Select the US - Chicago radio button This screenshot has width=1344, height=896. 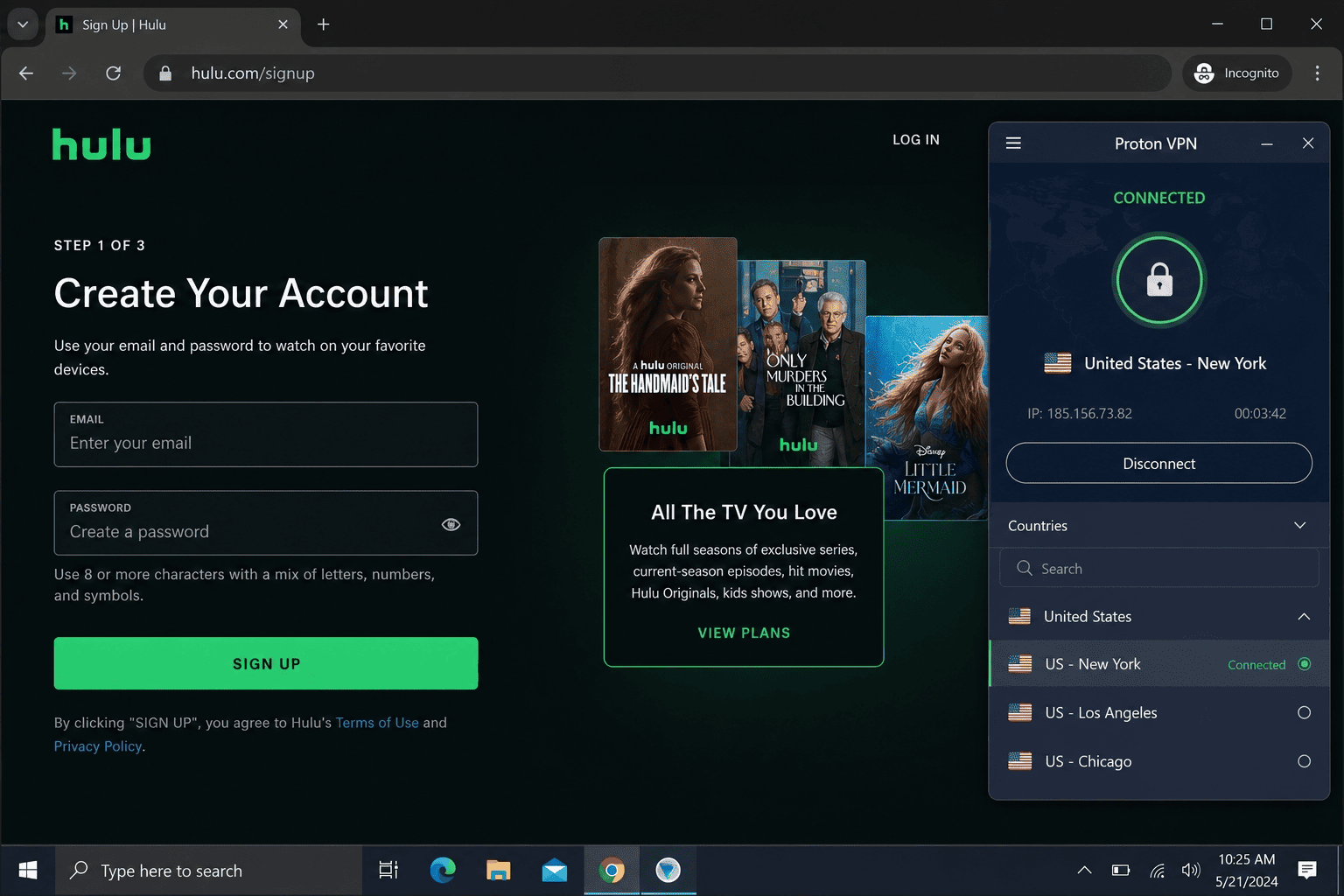click(1304, 761)
